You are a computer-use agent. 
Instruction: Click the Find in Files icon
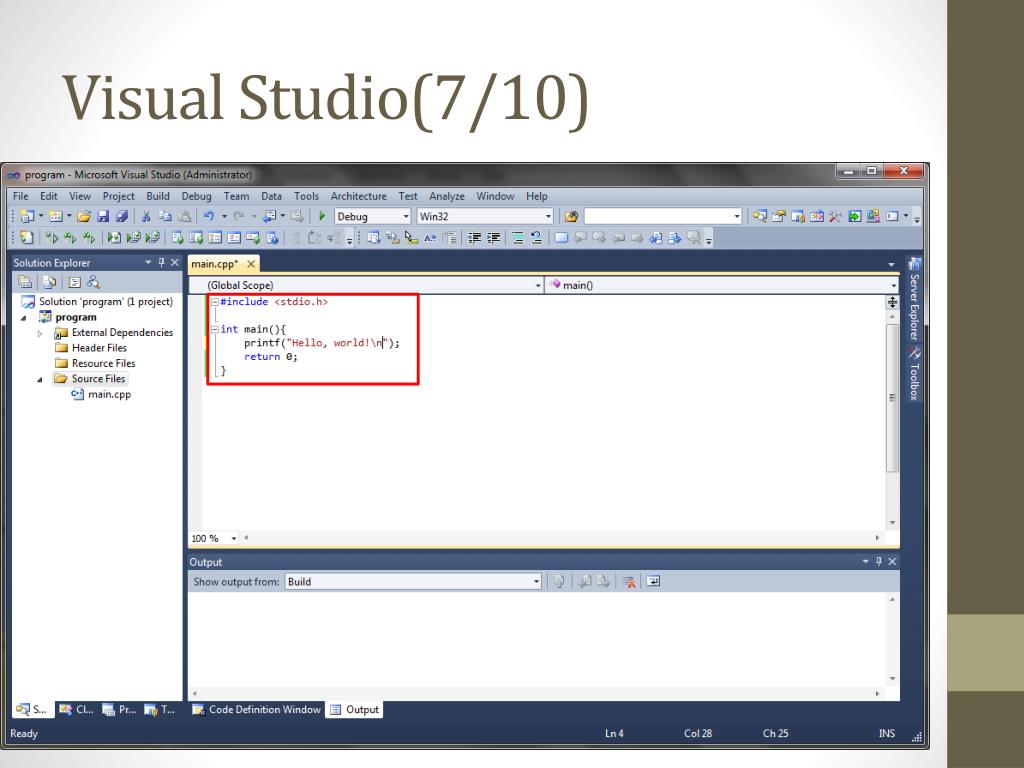coord(571,216)
